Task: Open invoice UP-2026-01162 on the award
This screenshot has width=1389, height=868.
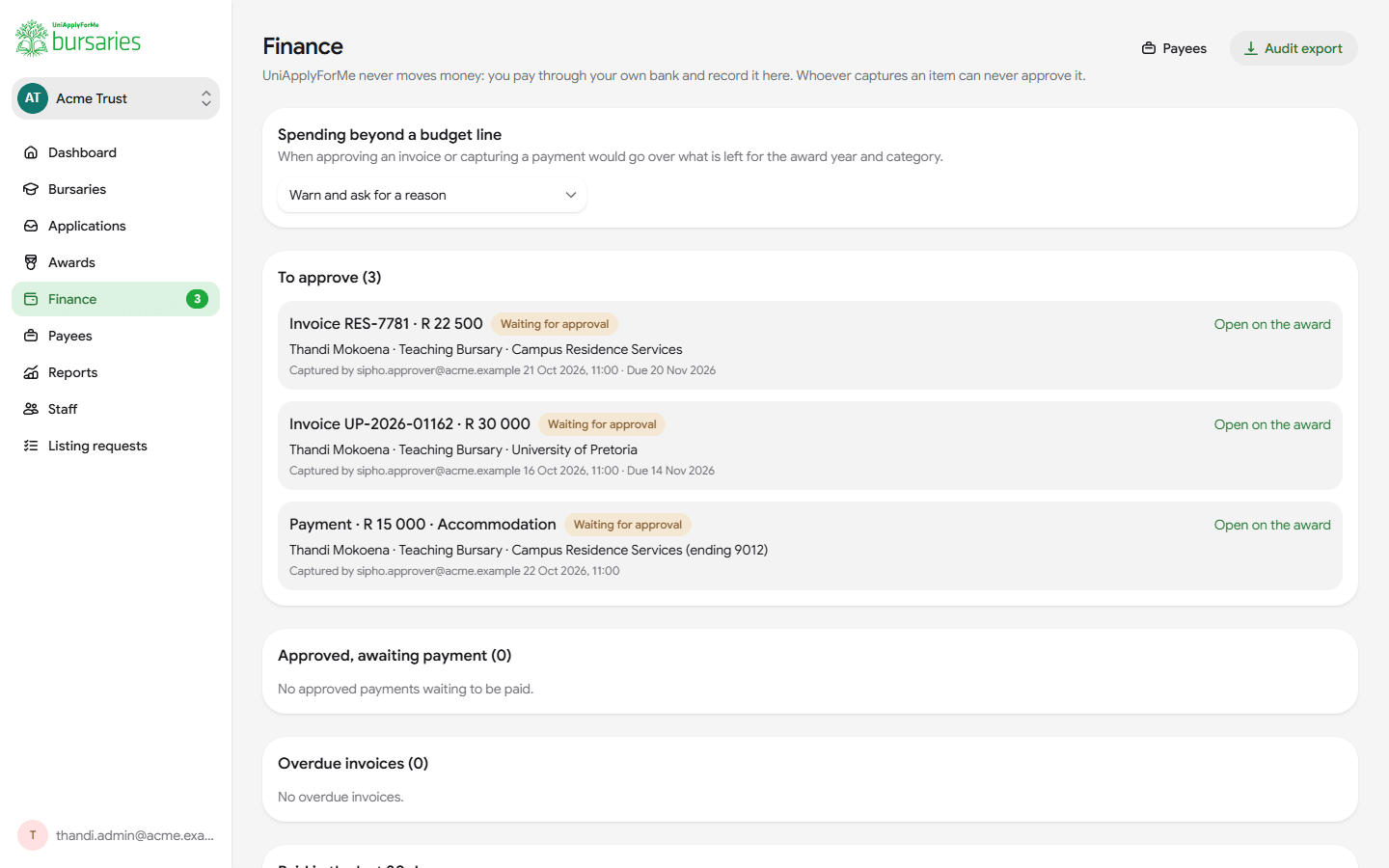Action: [1272, 424]
